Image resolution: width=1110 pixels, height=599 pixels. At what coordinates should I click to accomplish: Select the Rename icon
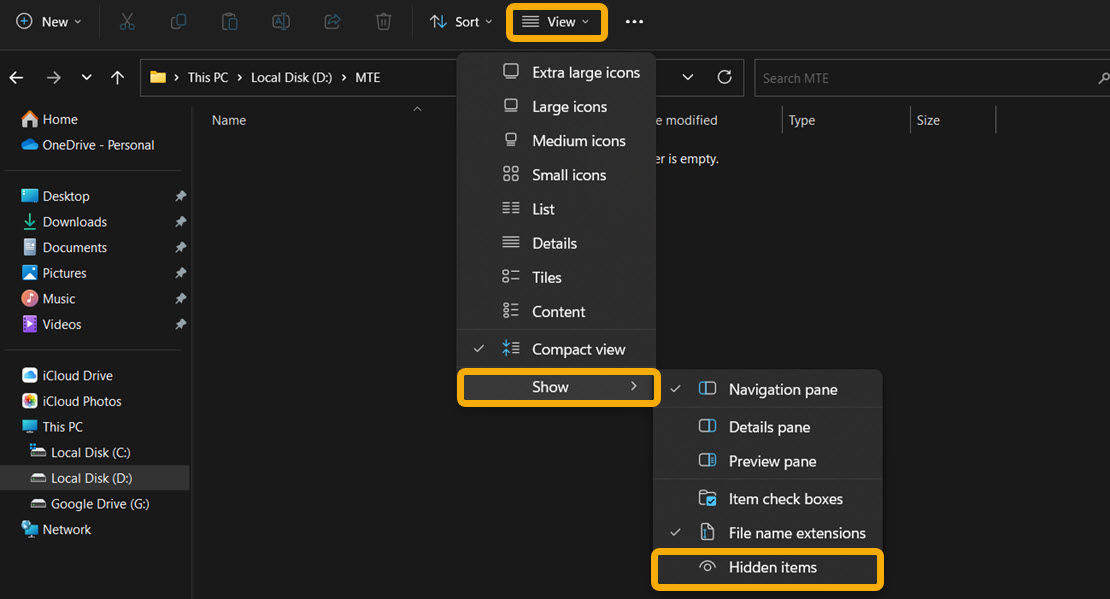280,21
